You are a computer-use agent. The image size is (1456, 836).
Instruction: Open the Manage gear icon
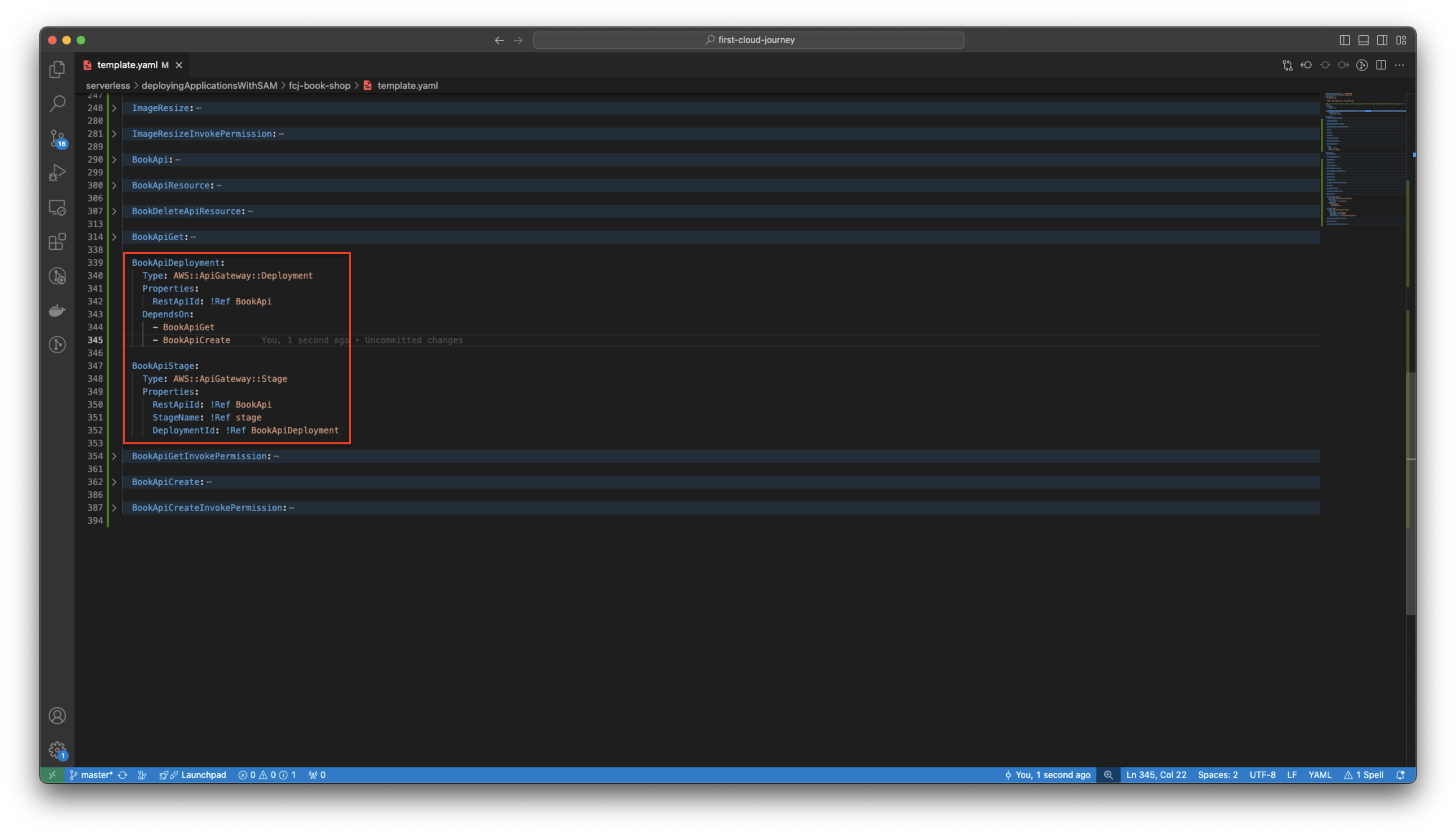point(57,750)
